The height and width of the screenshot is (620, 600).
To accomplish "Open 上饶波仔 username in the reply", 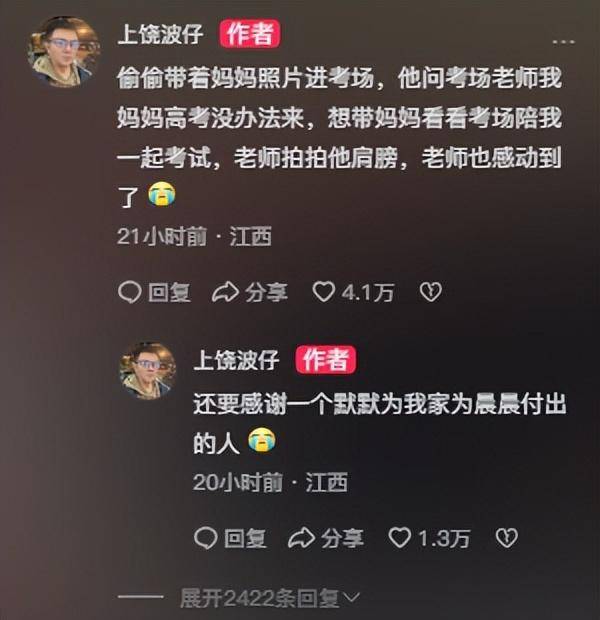I will pyautogui.click(x=237, y=360).
